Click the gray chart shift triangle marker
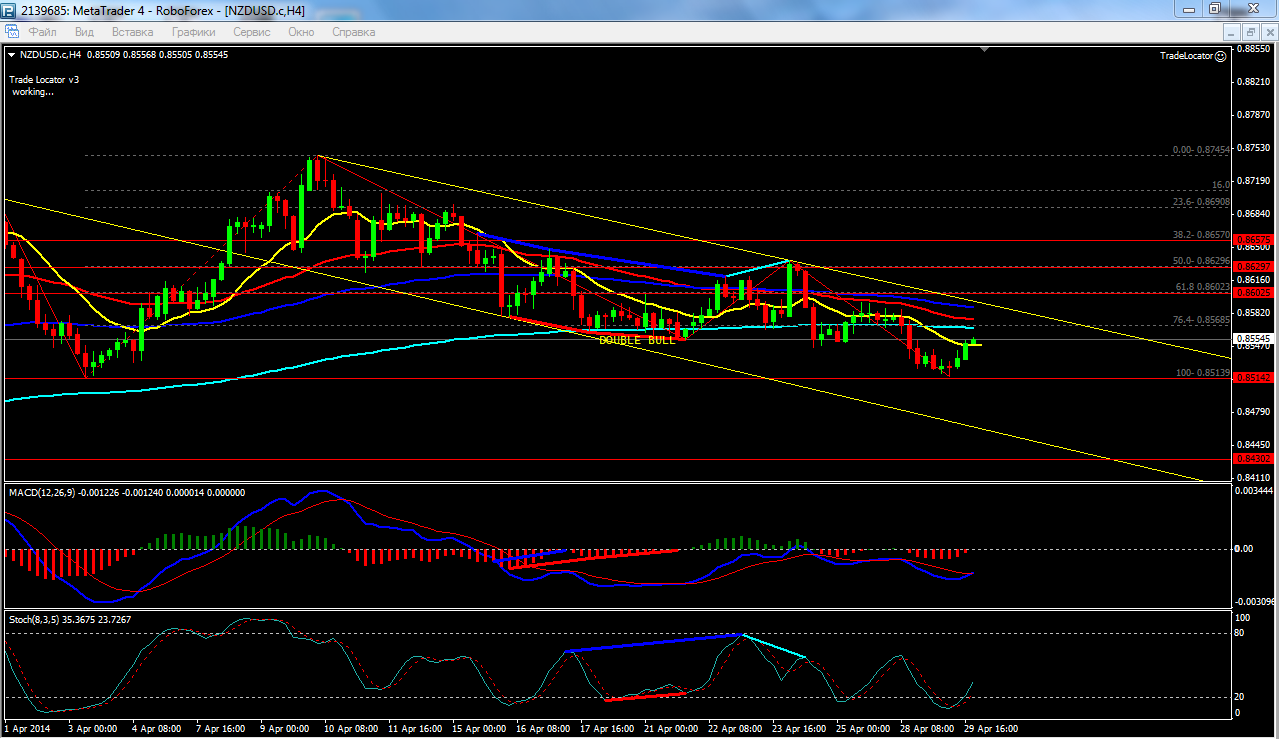1279x739 pixels. 986,48
